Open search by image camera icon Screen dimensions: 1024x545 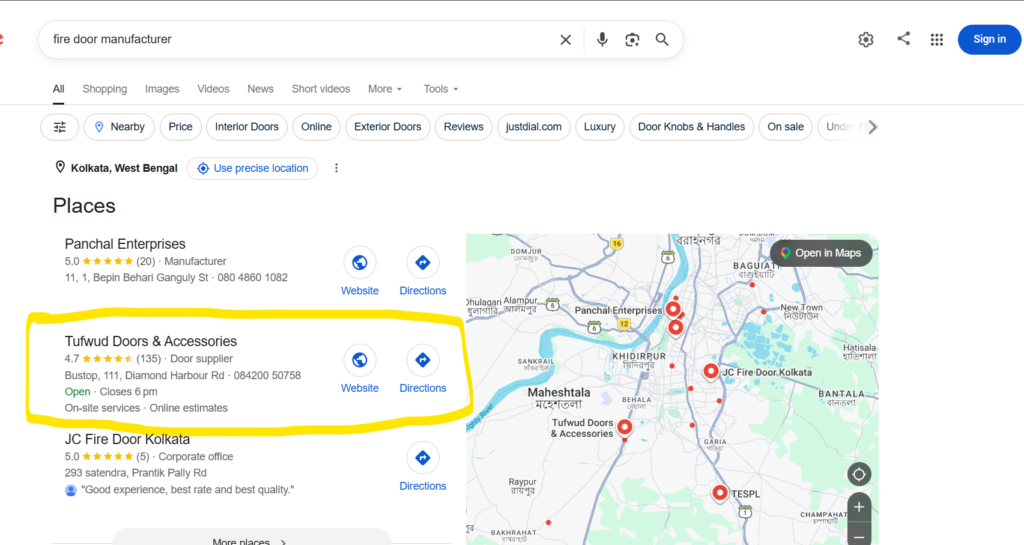coord(632,40)
